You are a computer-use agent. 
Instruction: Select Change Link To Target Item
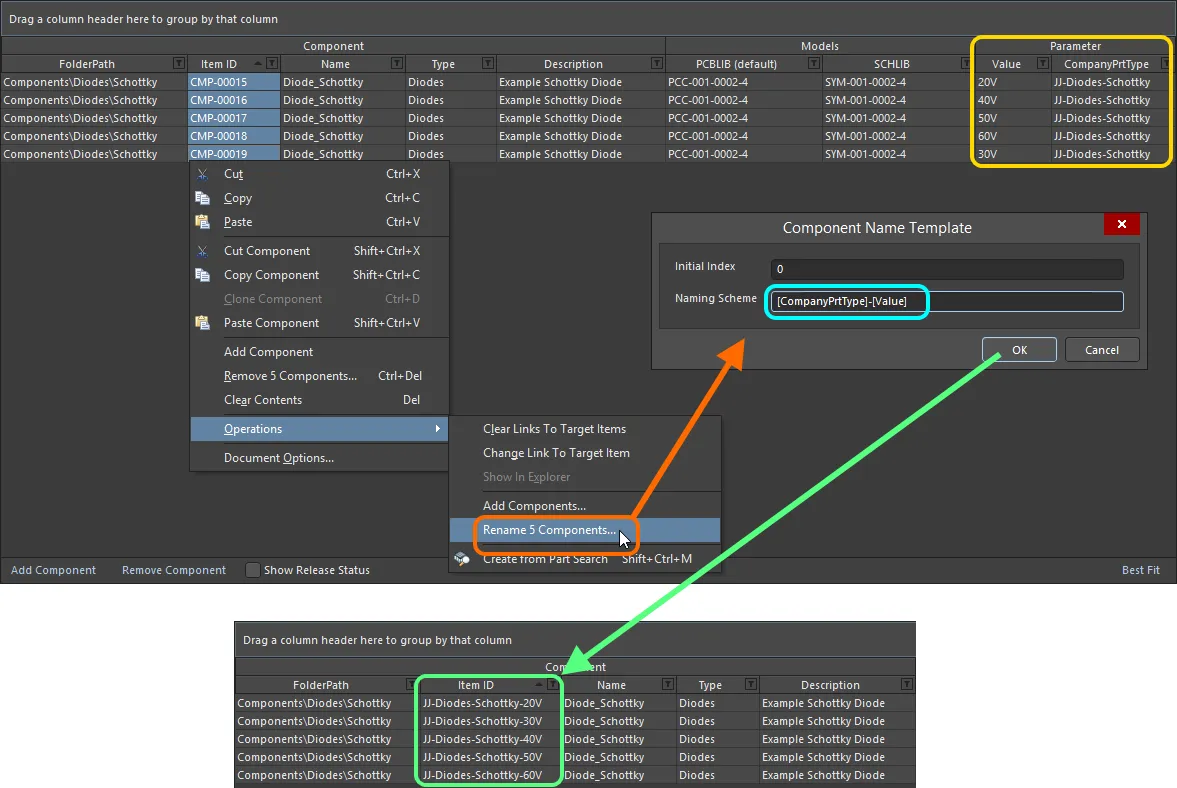tap(555, 452)
